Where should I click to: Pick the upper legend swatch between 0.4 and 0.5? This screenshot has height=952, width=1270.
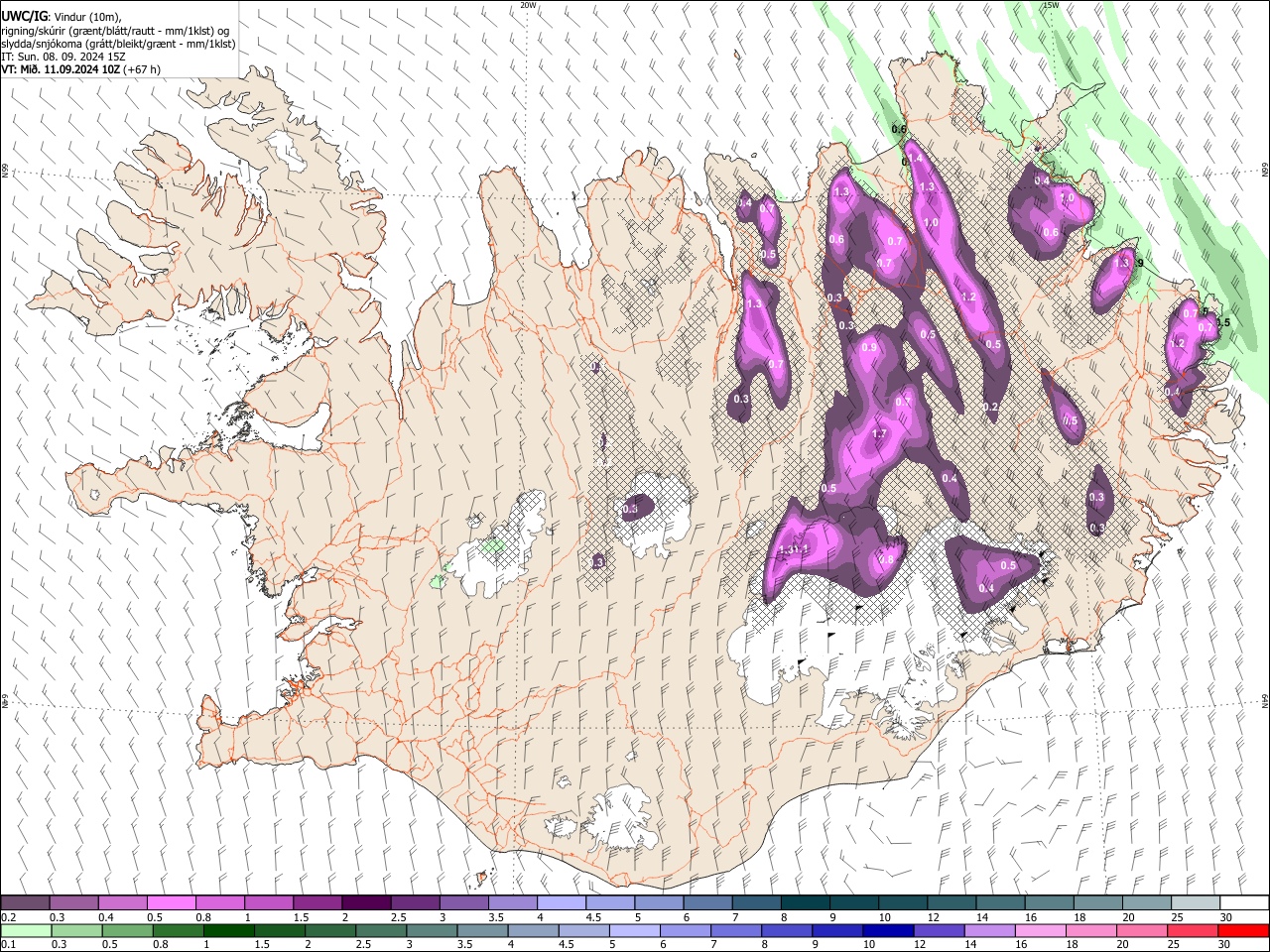pyautogui.click(x=122, y=902)
